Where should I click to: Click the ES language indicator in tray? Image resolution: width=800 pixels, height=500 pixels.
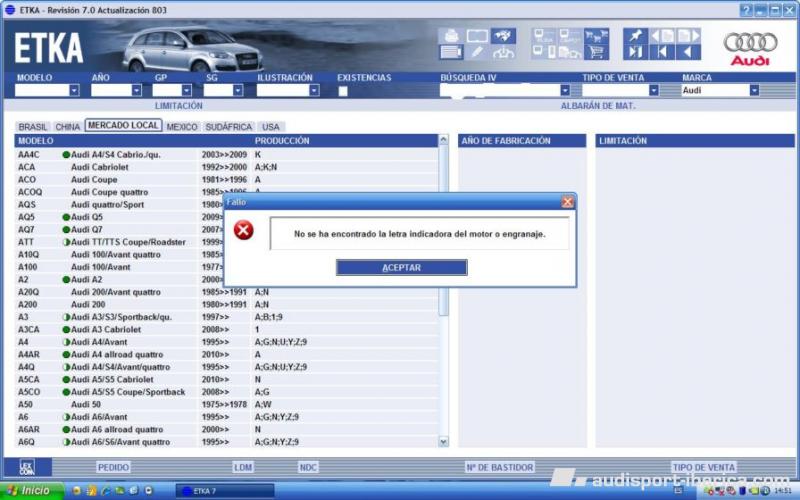pyautogui.click(x=678, y=491)
